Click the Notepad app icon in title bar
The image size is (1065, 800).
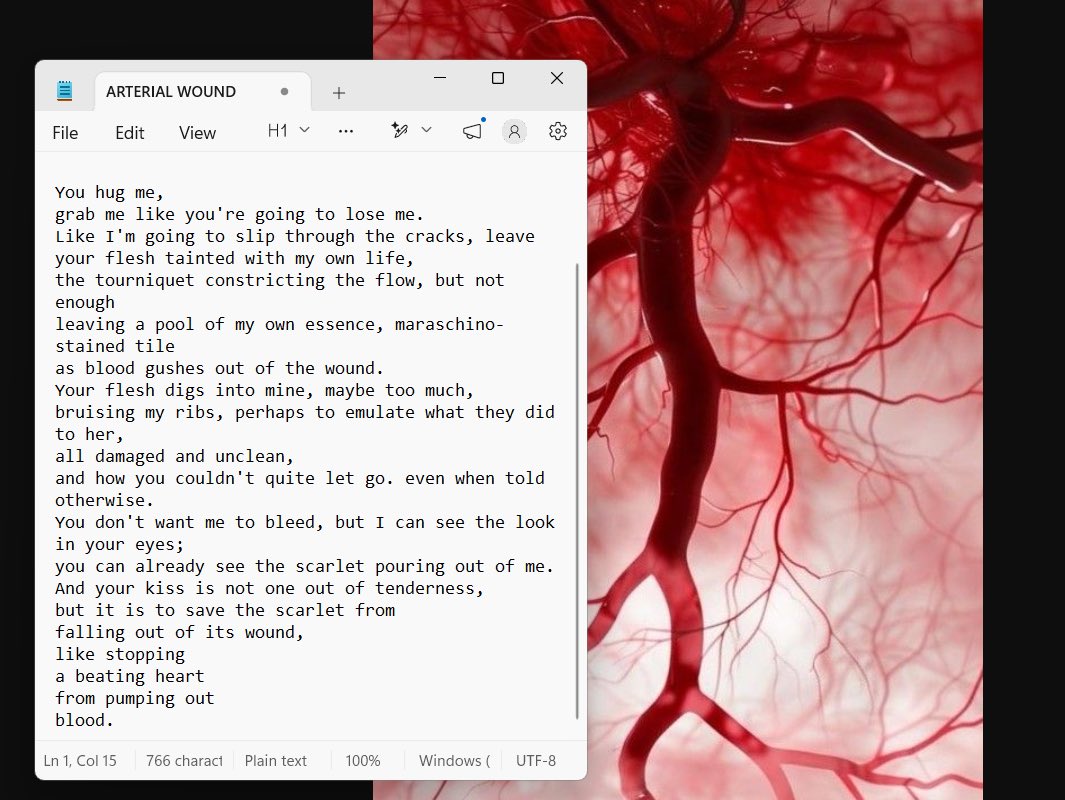65,91
